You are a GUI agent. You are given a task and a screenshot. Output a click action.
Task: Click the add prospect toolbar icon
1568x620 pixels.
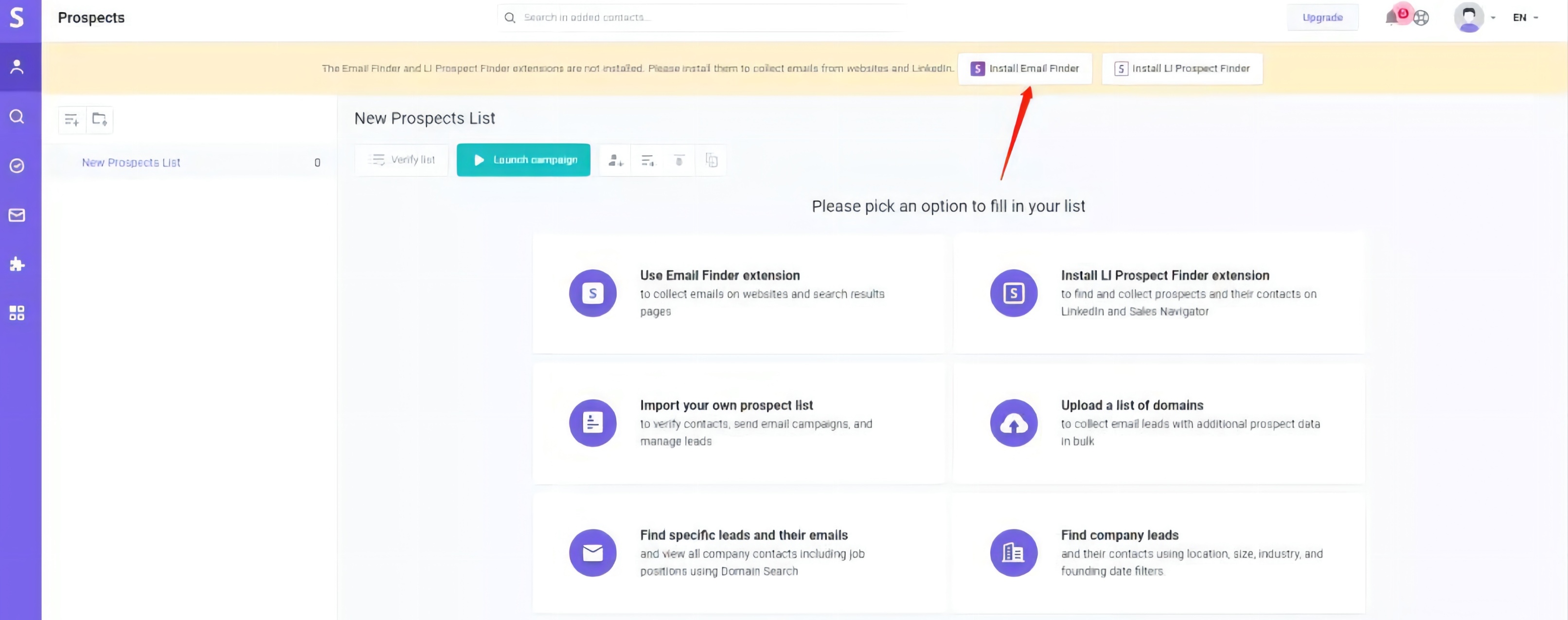click(615, 160)
